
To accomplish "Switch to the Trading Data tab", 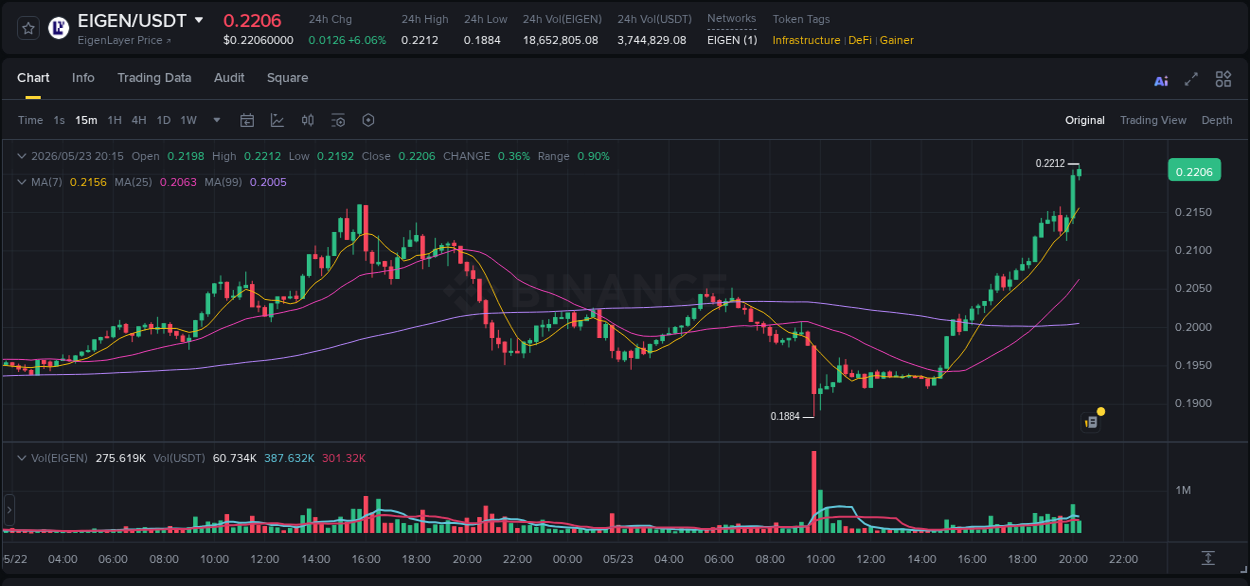I will tap(154, 78).
